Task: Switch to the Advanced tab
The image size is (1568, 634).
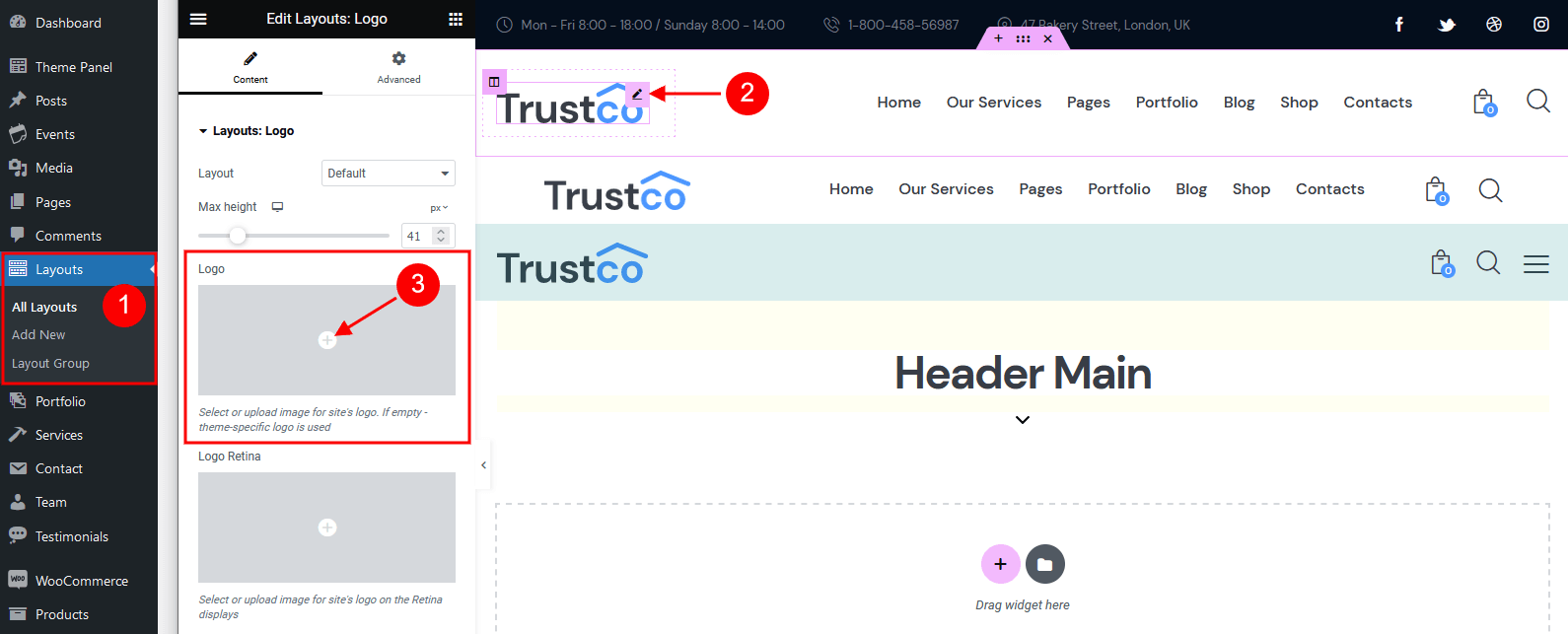Action: pyautogui.click(x=398, y=67)
